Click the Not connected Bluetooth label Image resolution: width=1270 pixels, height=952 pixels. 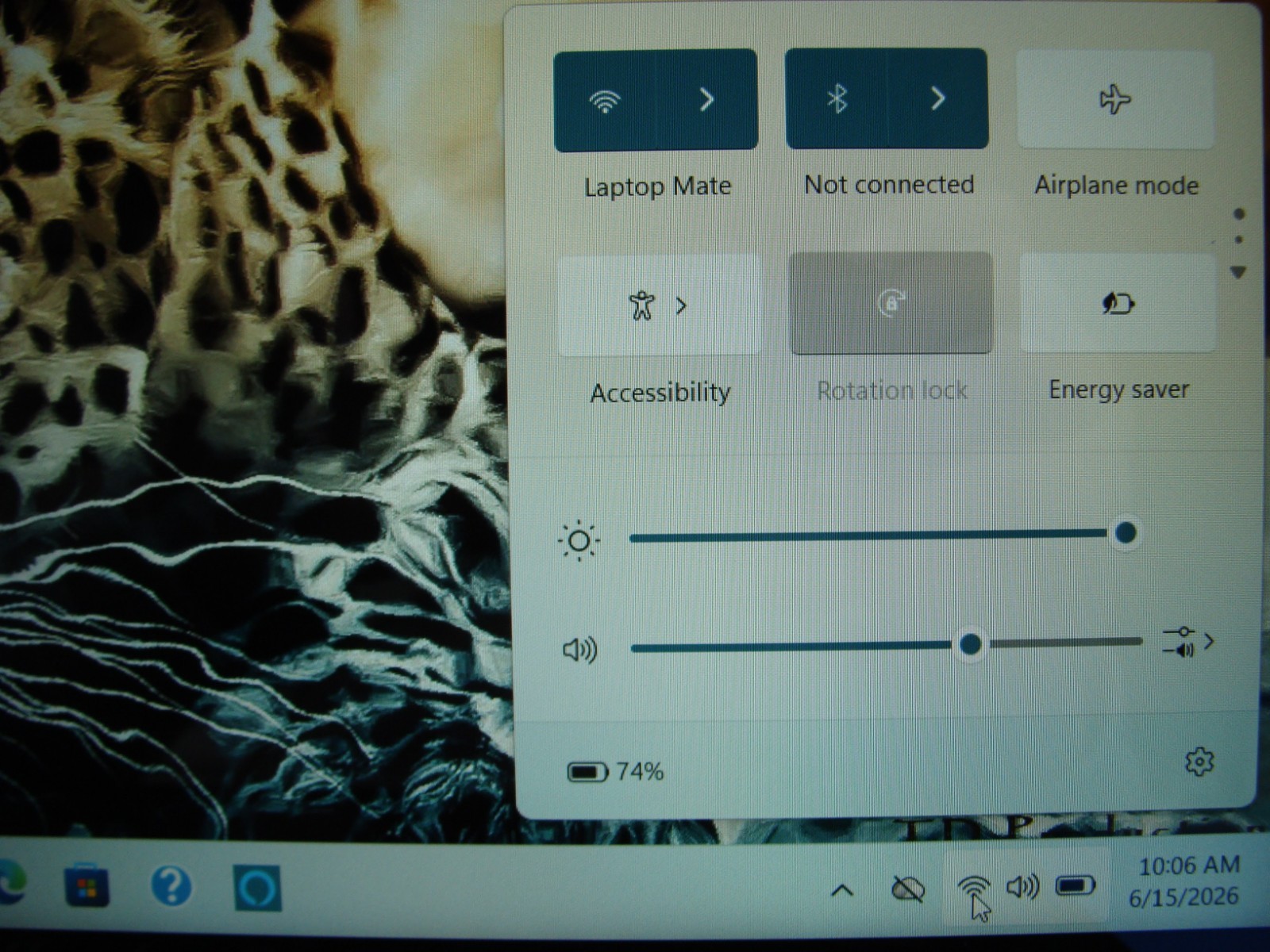pyautogui.click(x=889, y=184)
